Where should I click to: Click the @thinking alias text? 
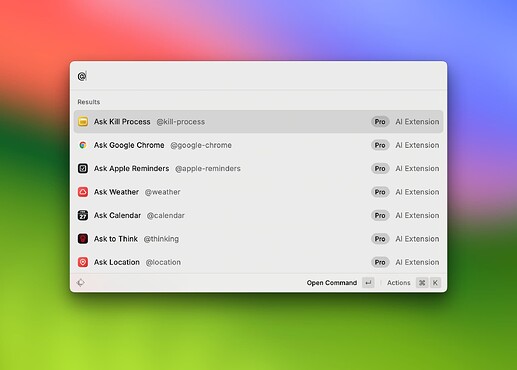(161, 239)
